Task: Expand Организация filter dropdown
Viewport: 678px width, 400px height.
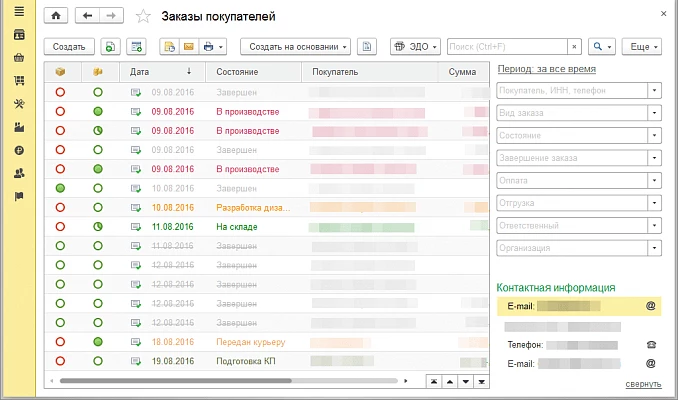Action: point(654,248)
